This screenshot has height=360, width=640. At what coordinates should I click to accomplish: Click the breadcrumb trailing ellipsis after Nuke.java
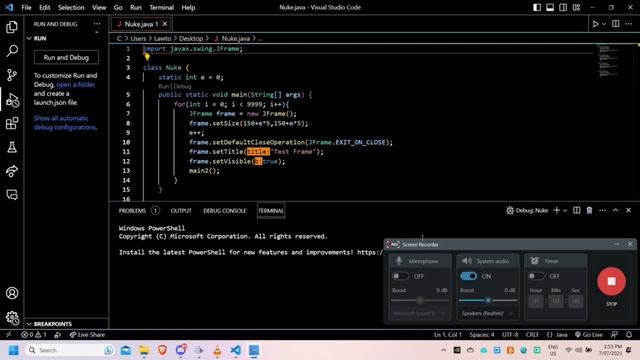pos(260,39)
